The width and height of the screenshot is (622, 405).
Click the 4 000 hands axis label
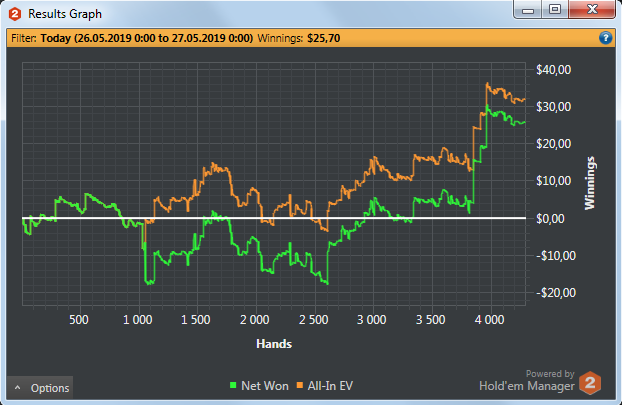[x=489, y=320]
